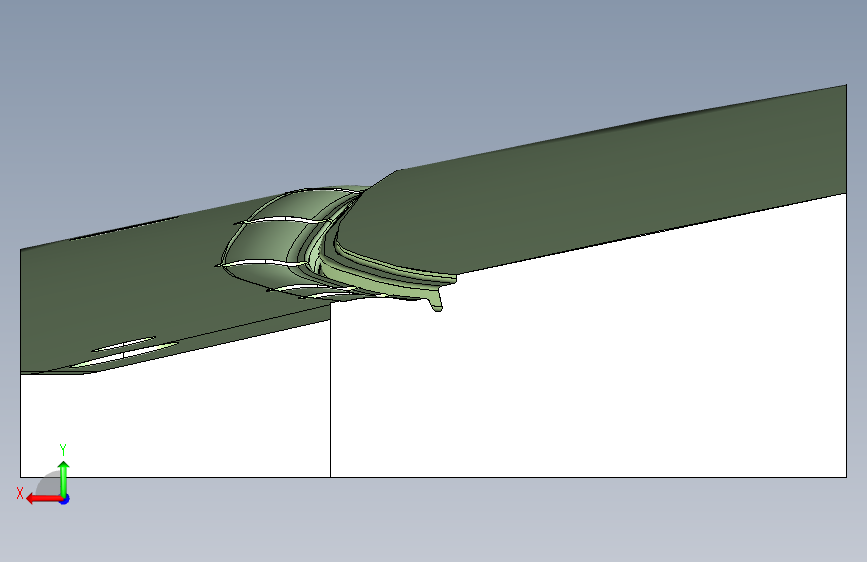Select the elongated slot cutouts on left surface

pos(126,352)
